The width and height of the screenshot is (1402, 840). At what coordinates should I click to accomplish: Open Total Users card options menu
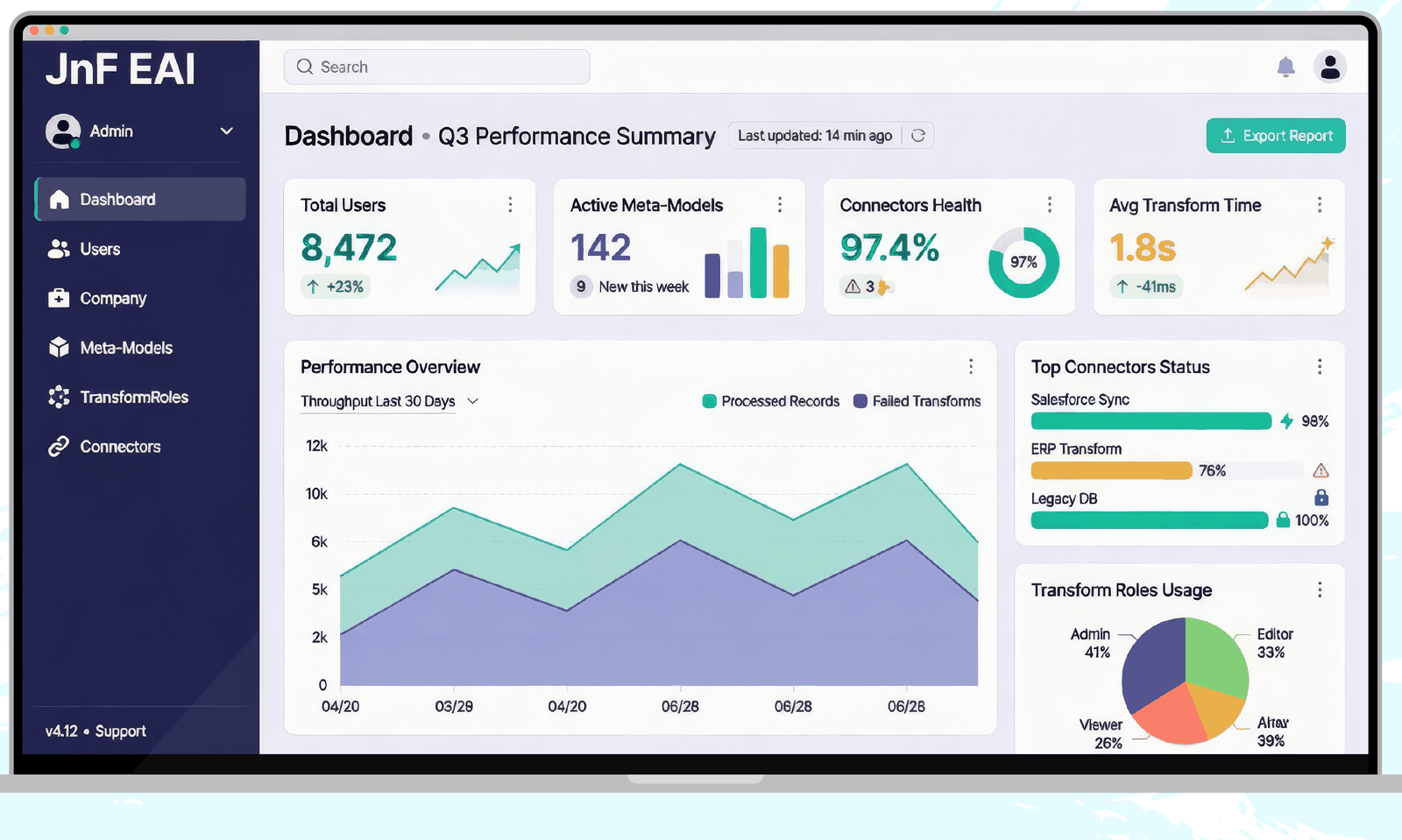click(x=510, y=204)
